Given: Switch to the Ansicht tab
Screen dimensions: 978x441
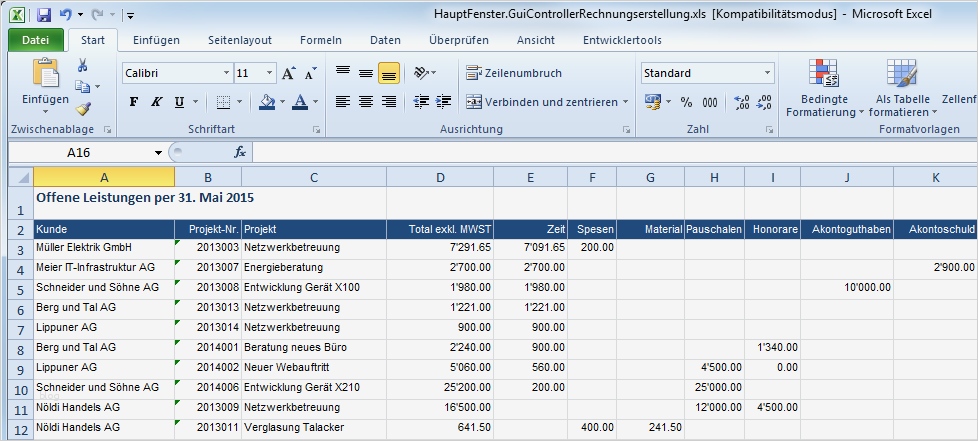Looking at the screenshot, I should [536, 40].
